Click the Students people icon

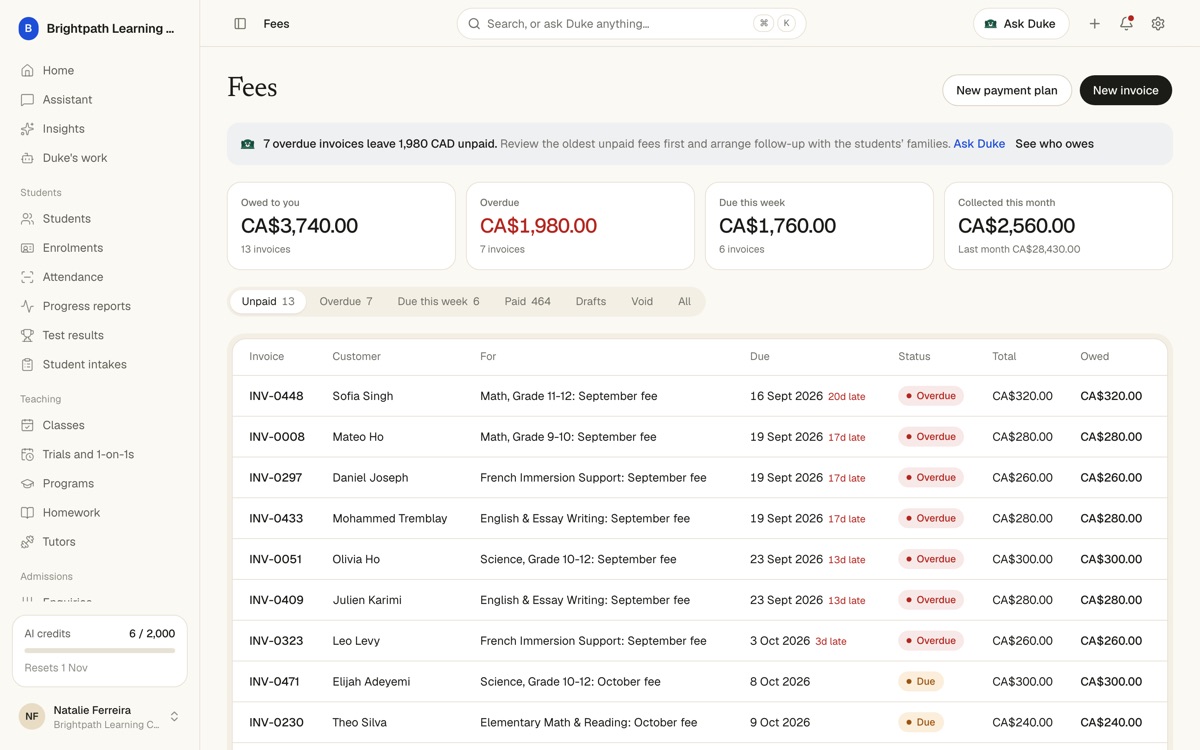(x=27, y=218)
